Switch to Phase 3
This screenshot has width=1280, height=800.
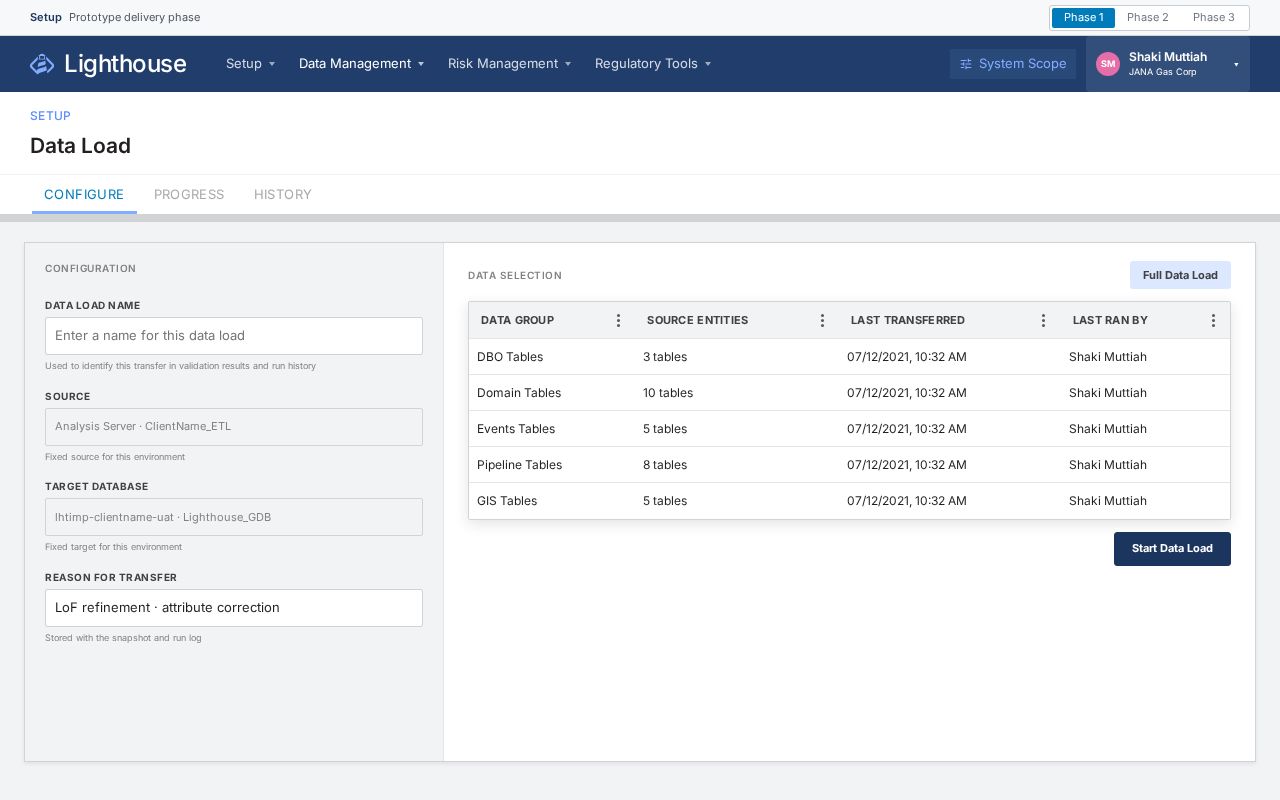tap(1213, 17)
